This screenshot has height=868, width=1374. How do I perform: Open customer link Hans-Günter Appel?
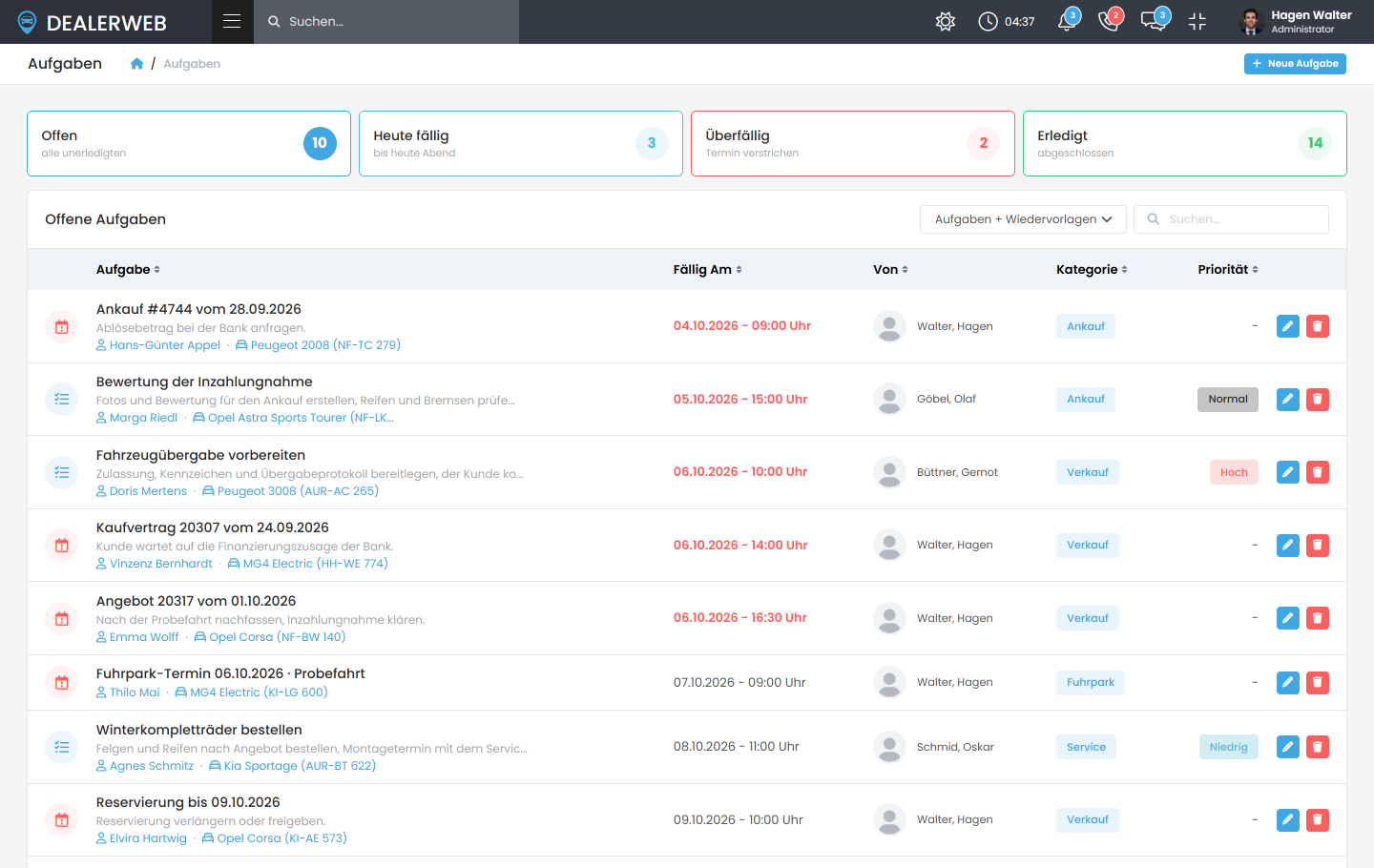(158, 345)
